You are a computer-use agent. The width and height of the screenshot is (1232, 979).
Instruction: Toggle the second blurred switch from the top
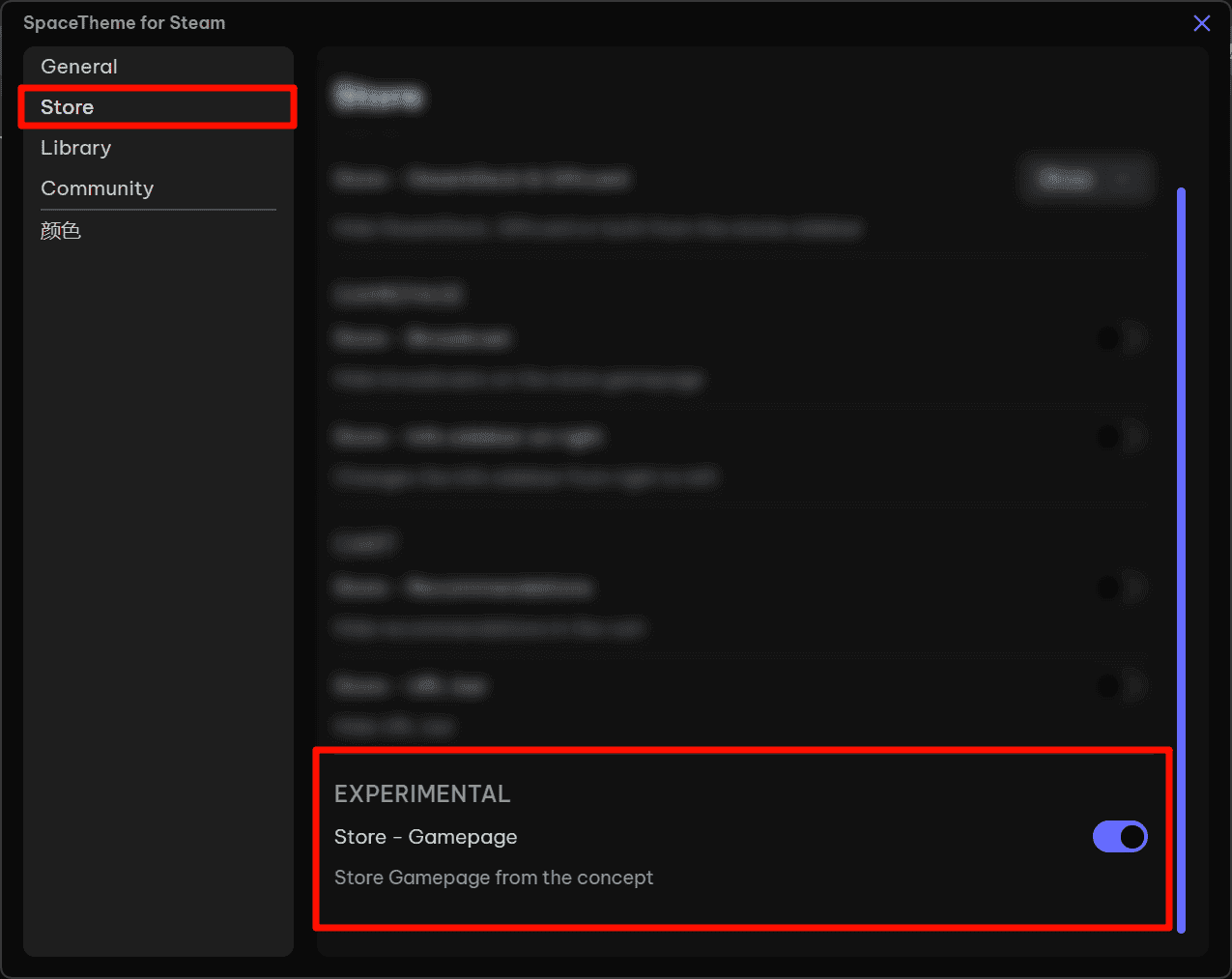tap(1121, 437)
